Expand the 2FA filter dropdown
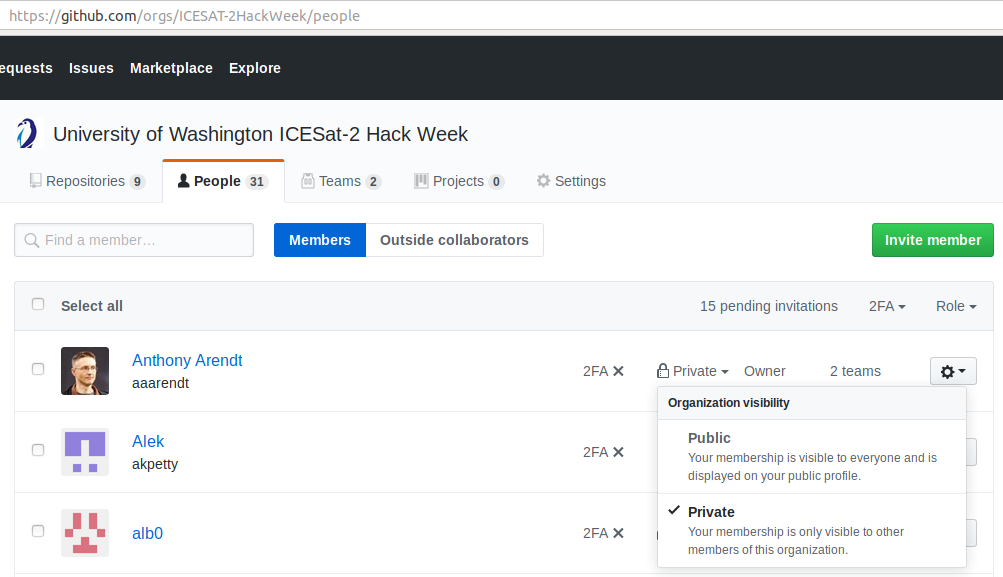Screen dimensions: 1003x577 [x=887, y=306]
